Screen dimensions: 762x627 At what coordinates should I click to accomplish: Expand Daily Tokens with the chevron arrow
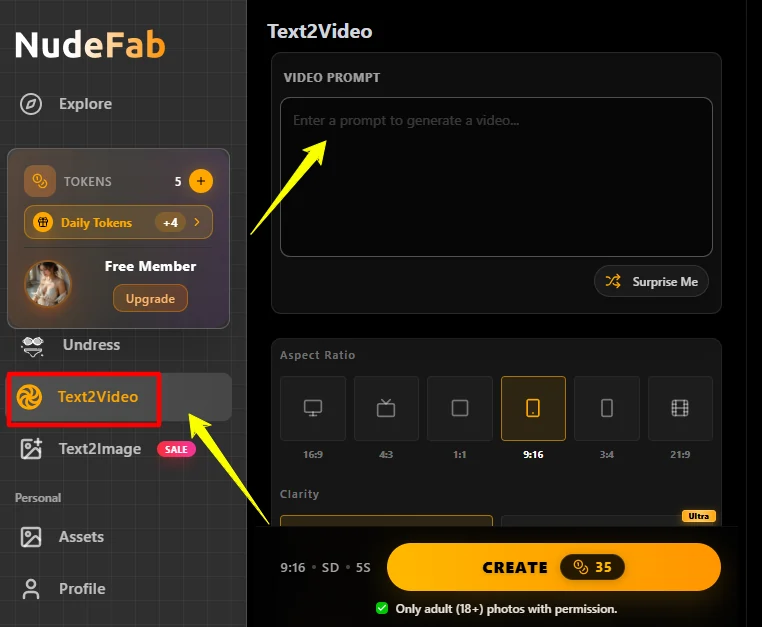pyautogui.click(x=197, y=222)
